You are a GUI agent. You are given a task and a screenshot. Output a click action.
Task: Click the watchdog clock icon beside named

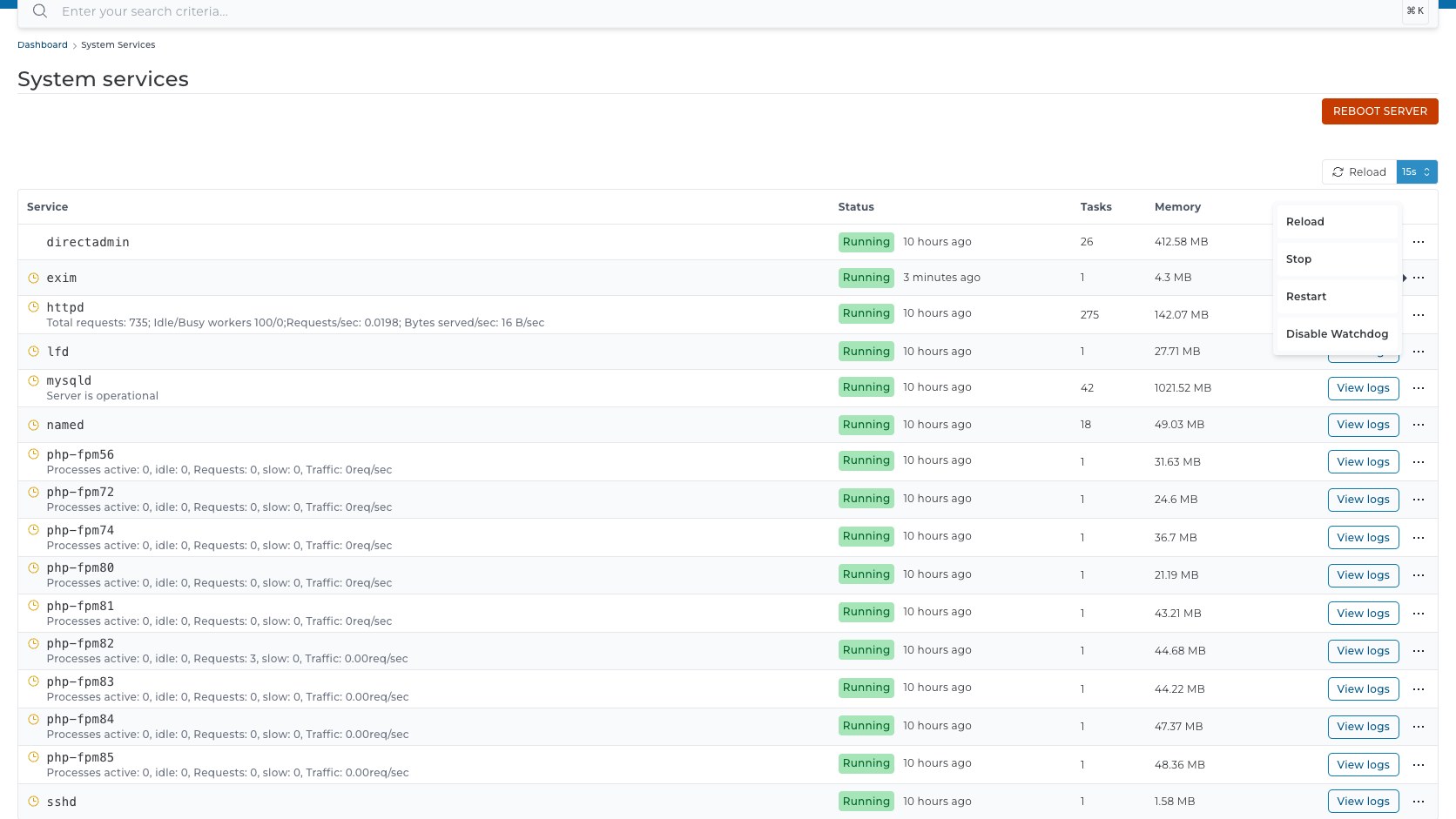click(x=34, y=425)
